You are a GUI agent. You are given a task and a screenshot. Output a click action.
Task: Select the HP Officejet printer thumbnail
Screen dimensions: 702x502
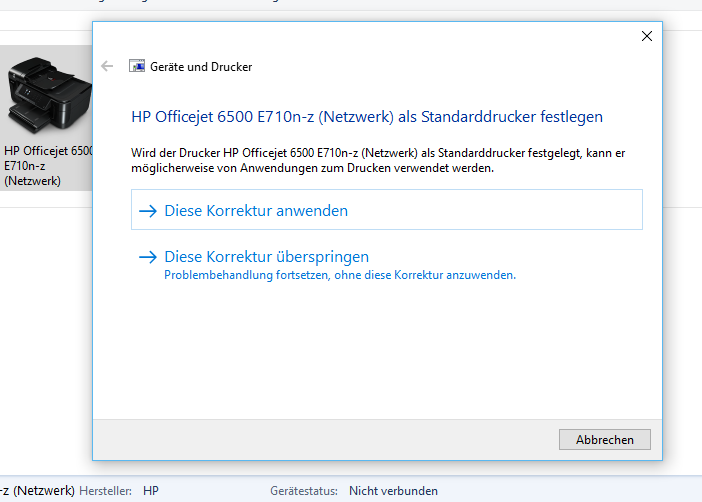(x=49, y=95)
